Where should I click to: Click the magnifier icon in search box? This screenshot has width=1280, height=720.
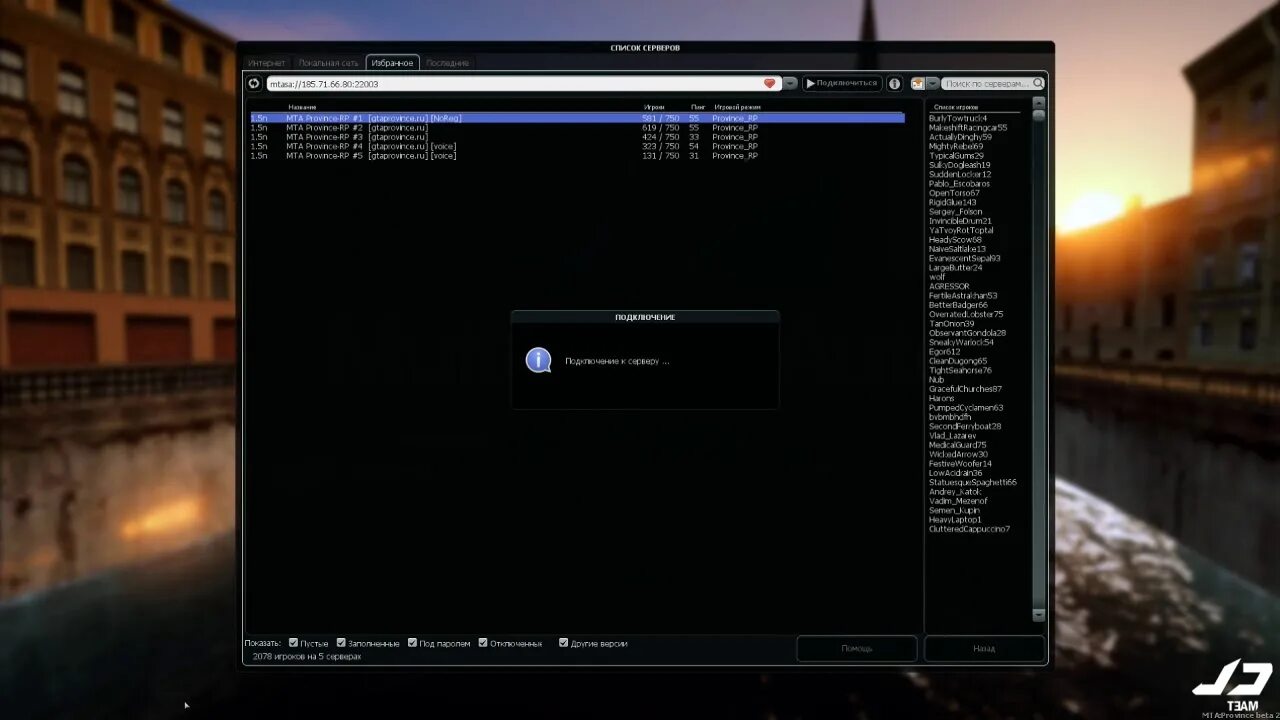(x=1038, y=84)
